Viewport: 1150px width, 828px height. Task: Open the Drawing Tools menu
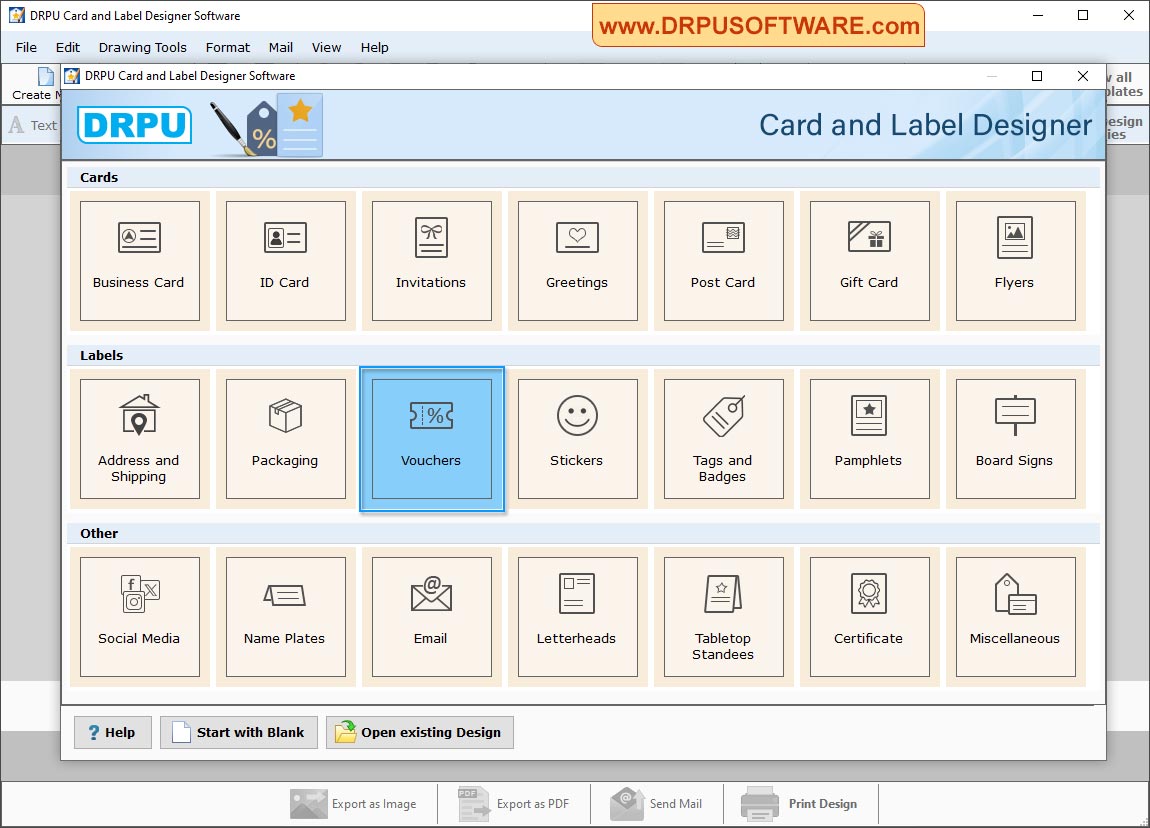click(142, 47)
